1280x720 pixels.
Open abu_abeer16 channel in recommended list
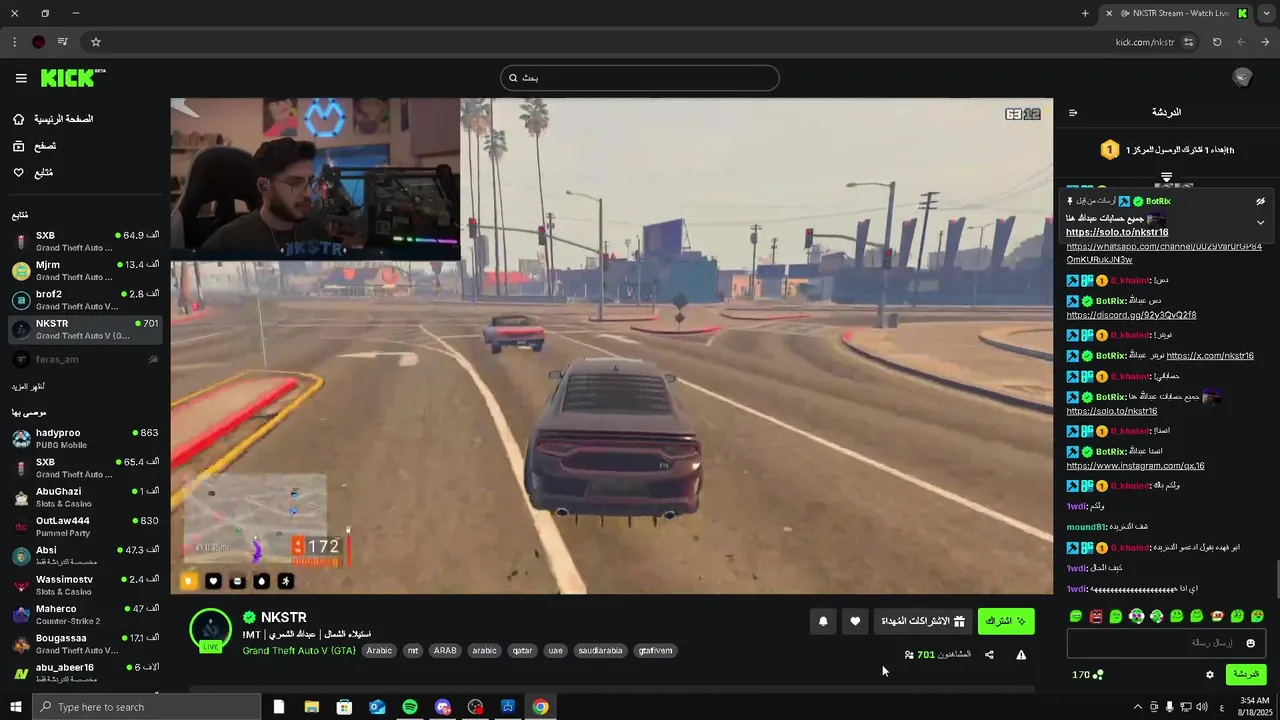pos(85,673)
